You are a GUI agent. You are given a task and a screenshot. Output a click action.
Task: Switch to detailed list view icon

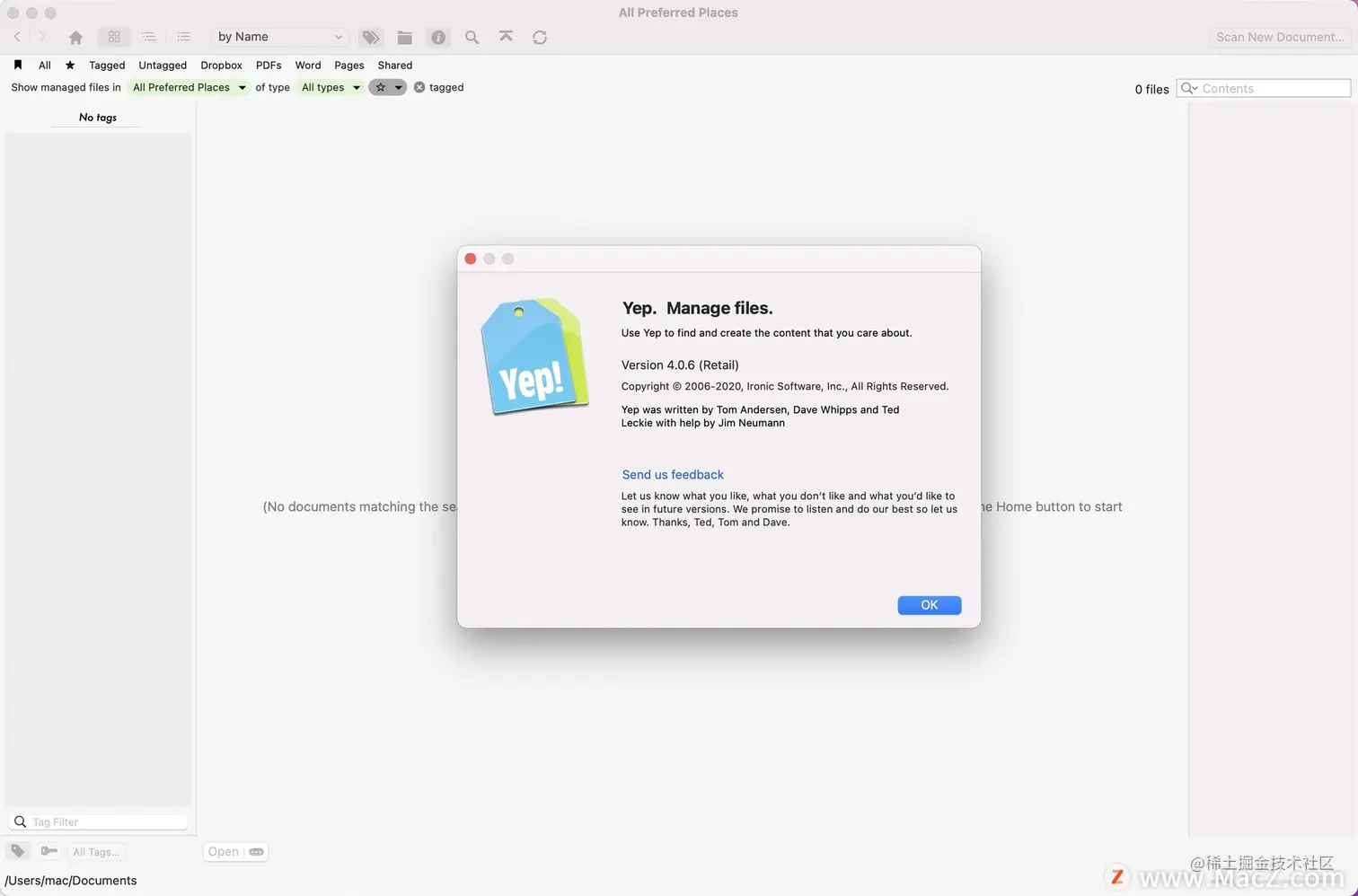click(149, 37)
